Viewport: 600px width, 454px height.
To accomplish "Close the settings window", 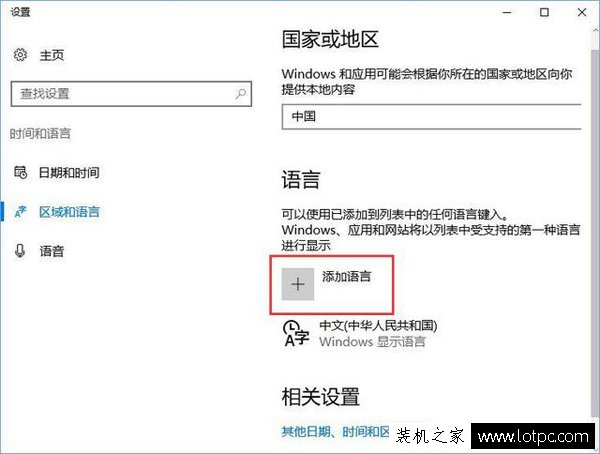I will click(x=582, y=12).
